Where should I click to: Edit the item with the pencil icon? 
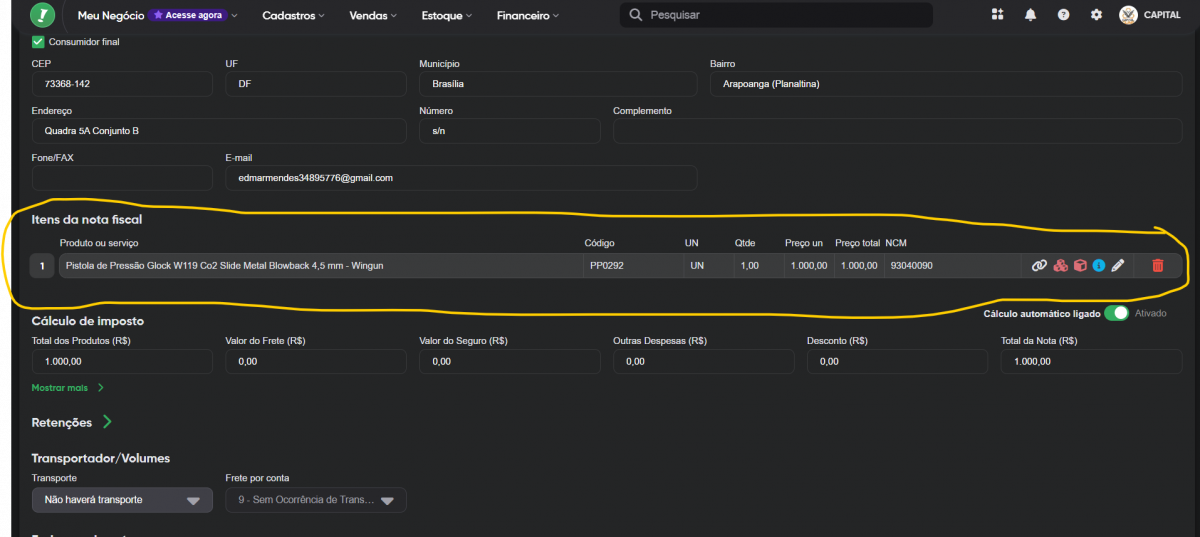pyautogui.click(x=1118, y=265)
